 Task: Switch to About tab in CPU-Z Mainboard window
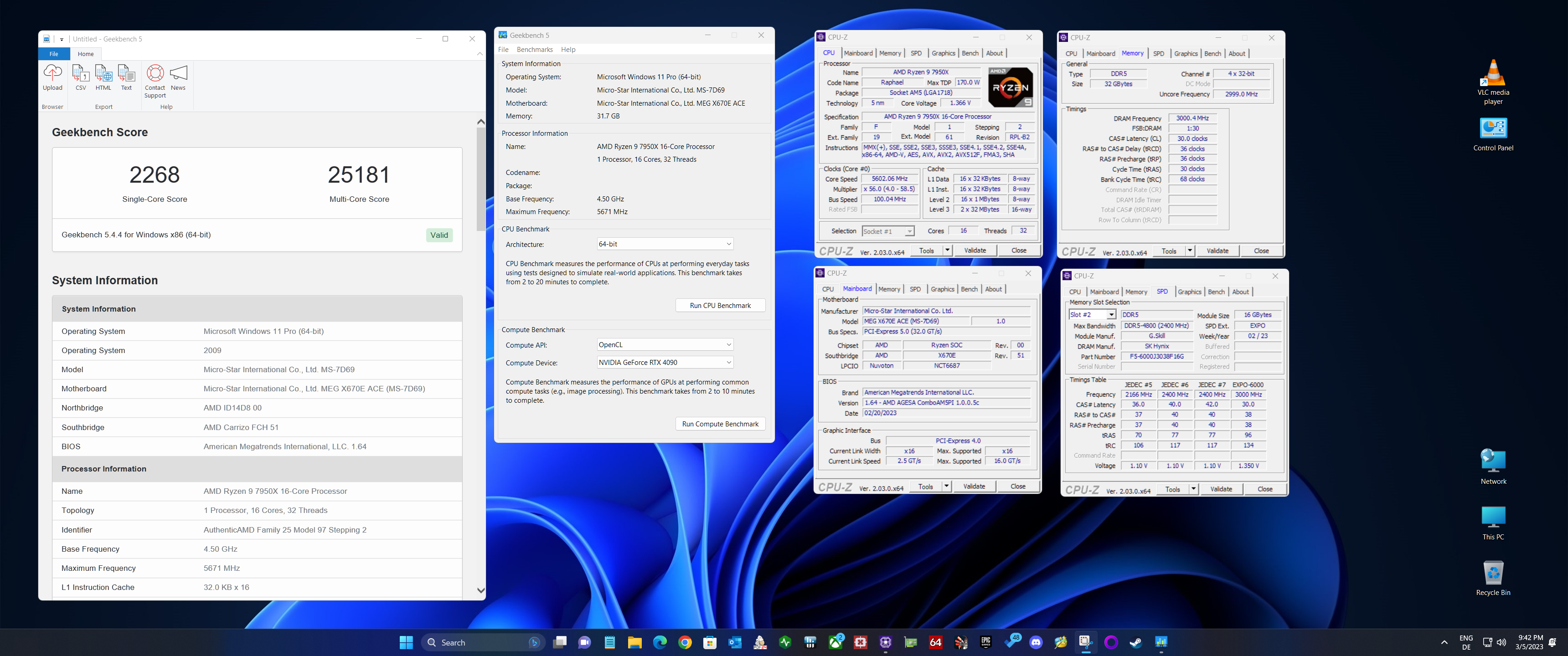tap(993, 290)
